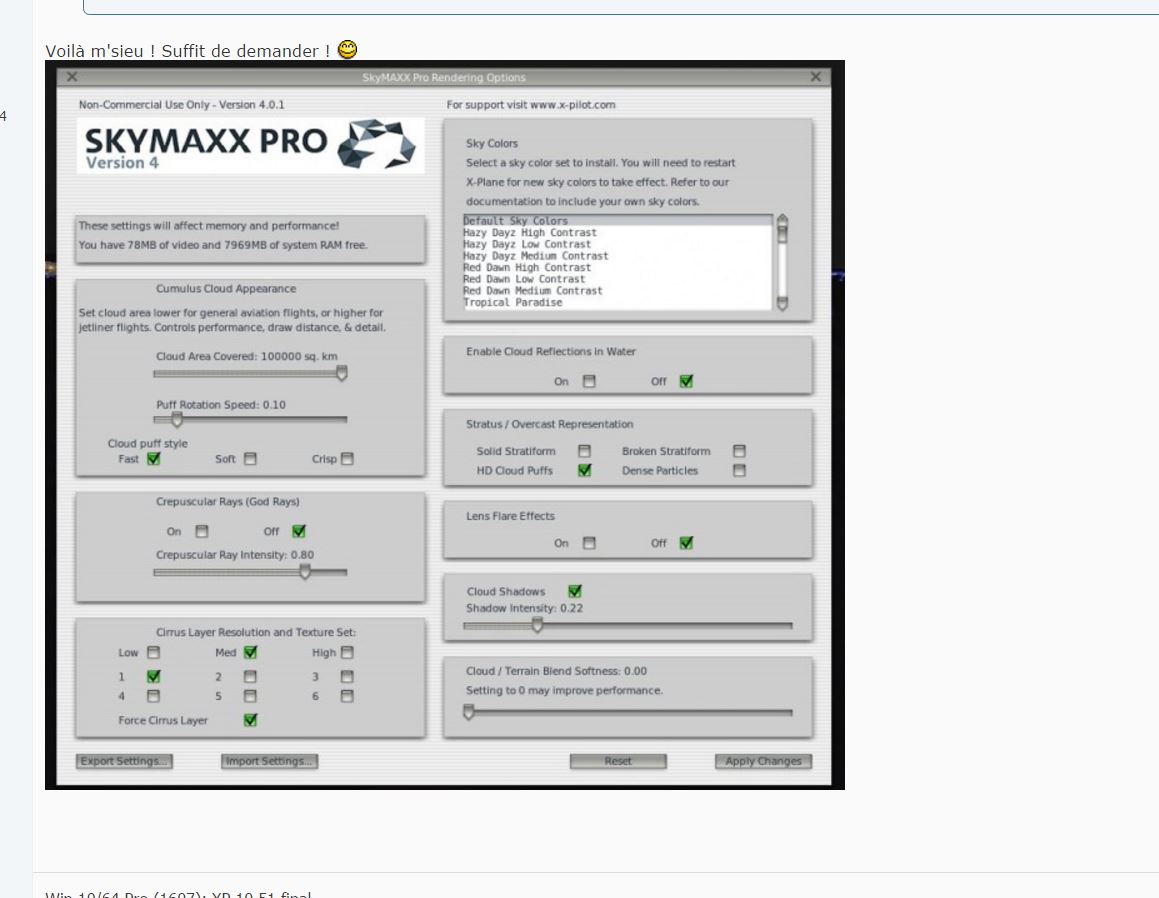
Task: Click the Shadow Intensity slider handle
Action: tap(537, 625)
